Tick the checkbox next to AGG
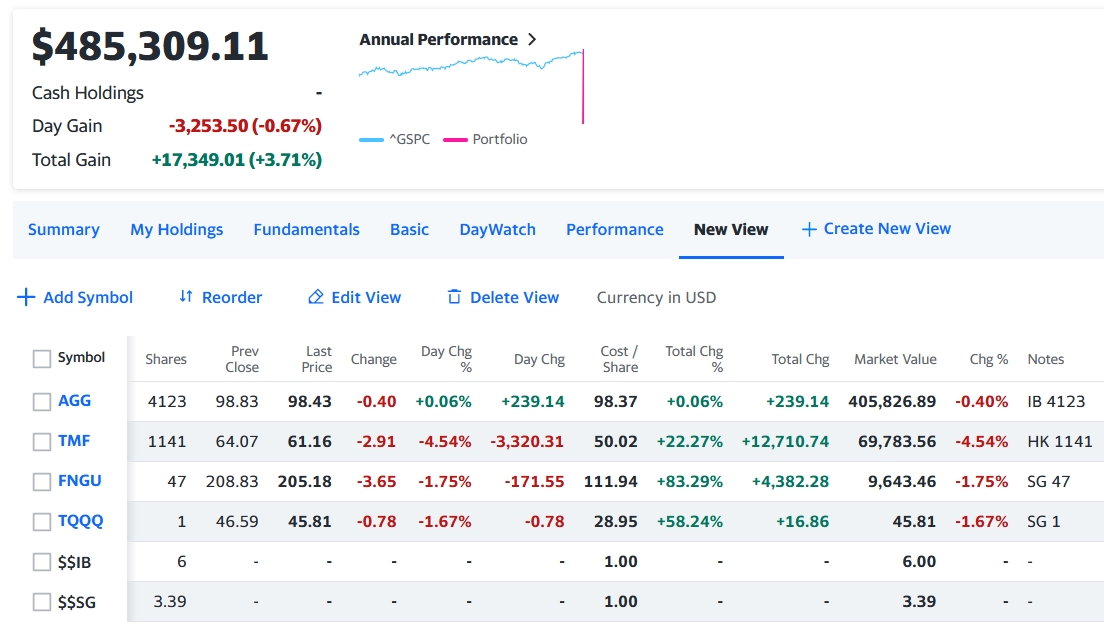Screen dimensions: 1104x631 point(41,401)
